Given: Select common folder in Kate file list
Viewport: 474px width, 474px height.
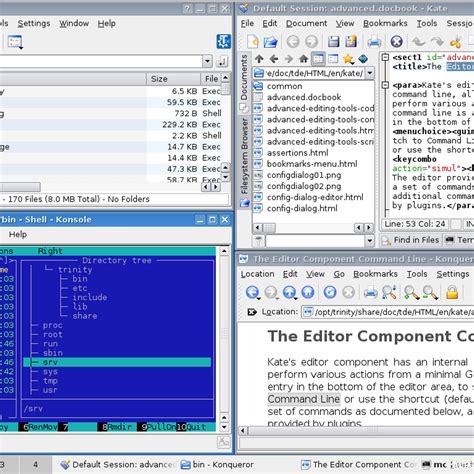Looking at the screenshot, I should [284, 86].
